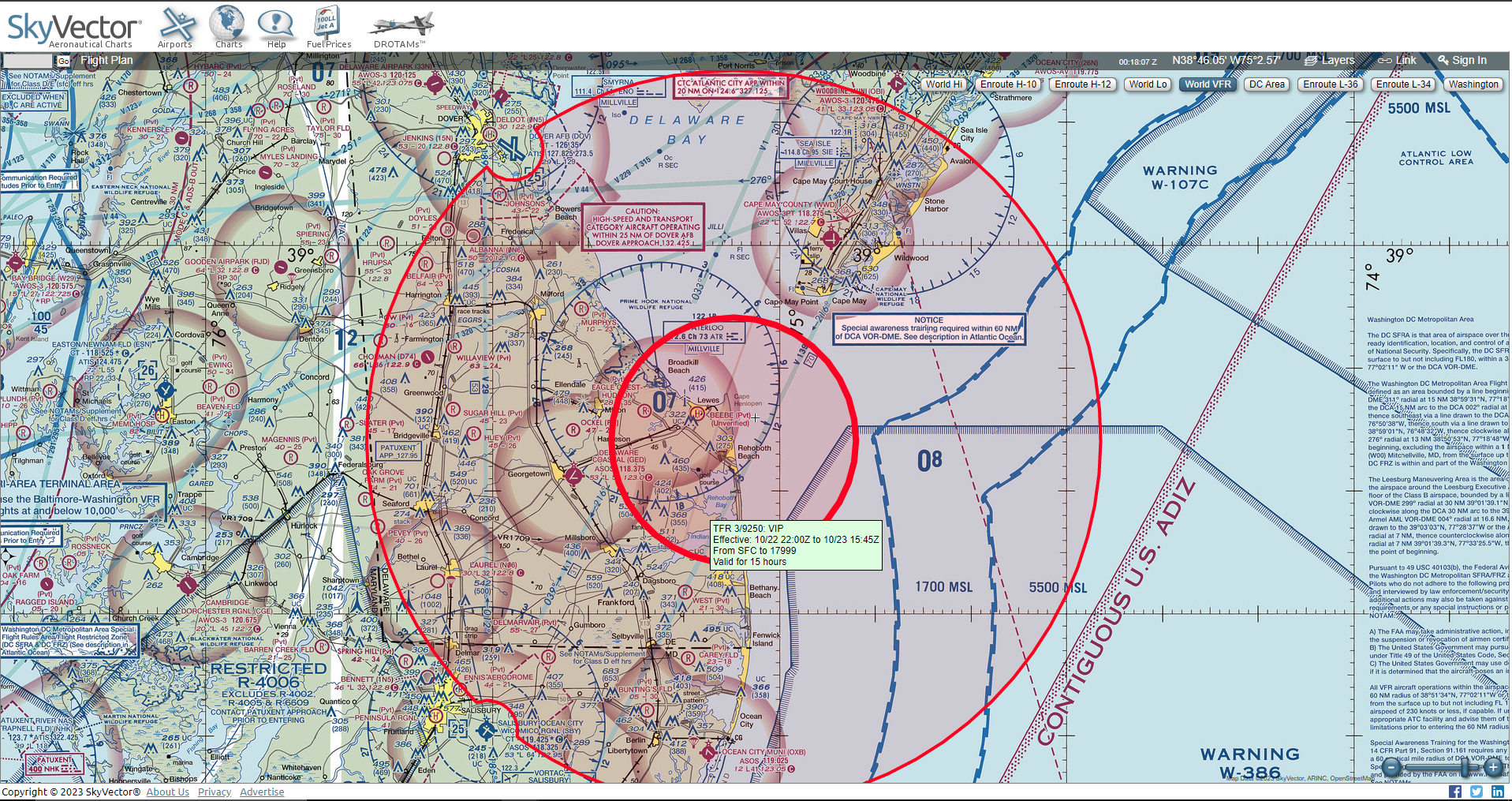Open the Charts globe icon

[x=228, y=23]
